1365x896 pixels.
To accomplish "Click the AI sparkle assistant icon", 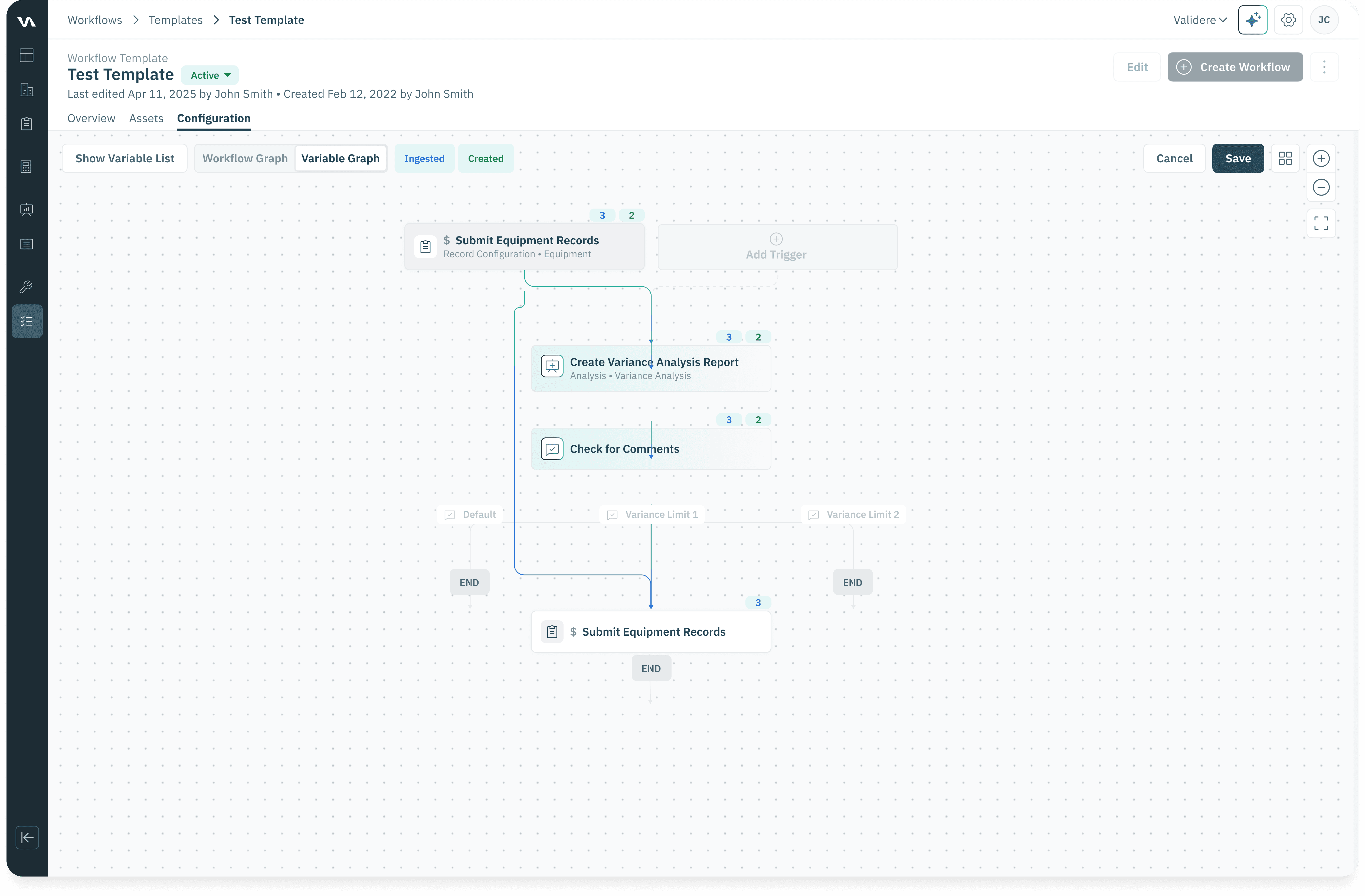I will click(x=1252, y=20).
